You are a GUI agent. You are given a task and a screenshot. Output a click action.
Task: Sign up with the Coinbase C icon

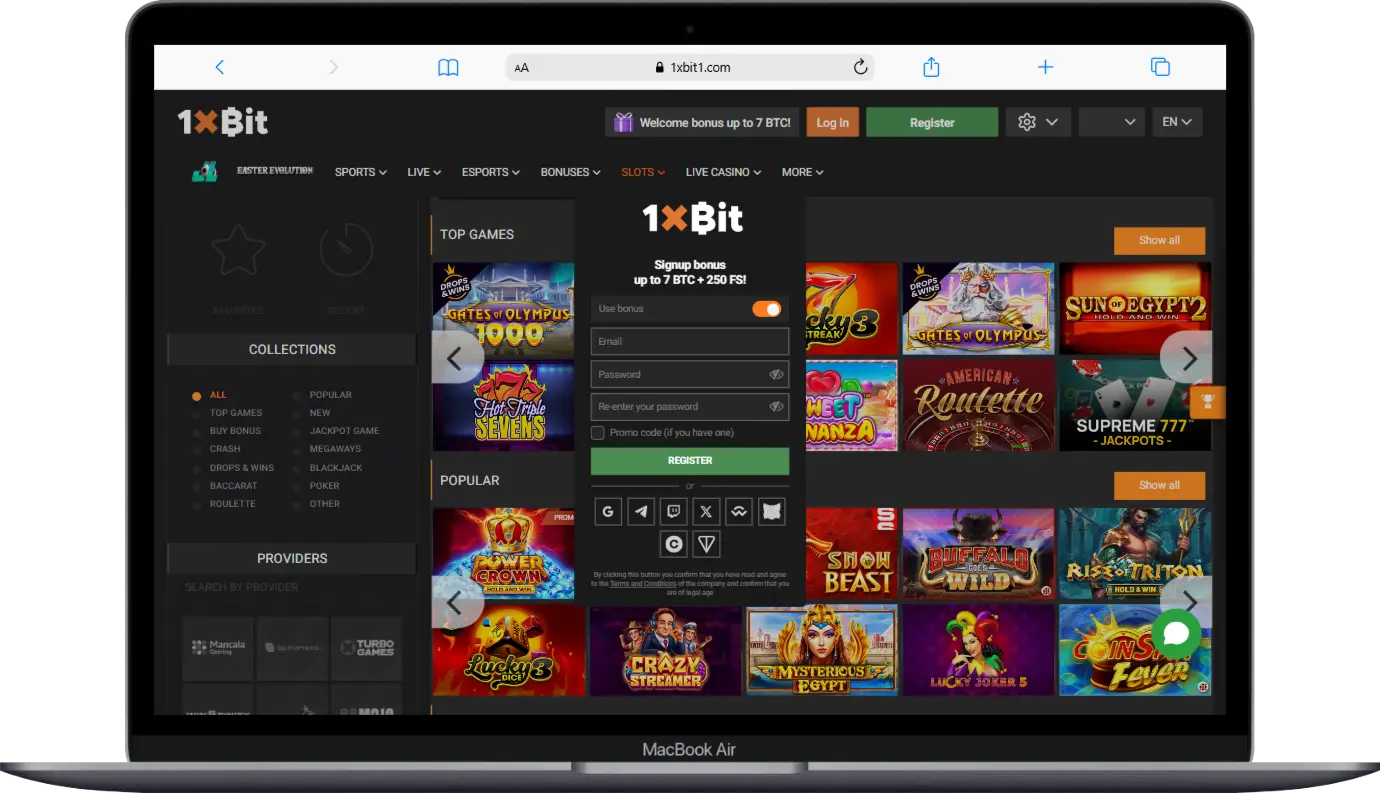[x=674, y=544]
